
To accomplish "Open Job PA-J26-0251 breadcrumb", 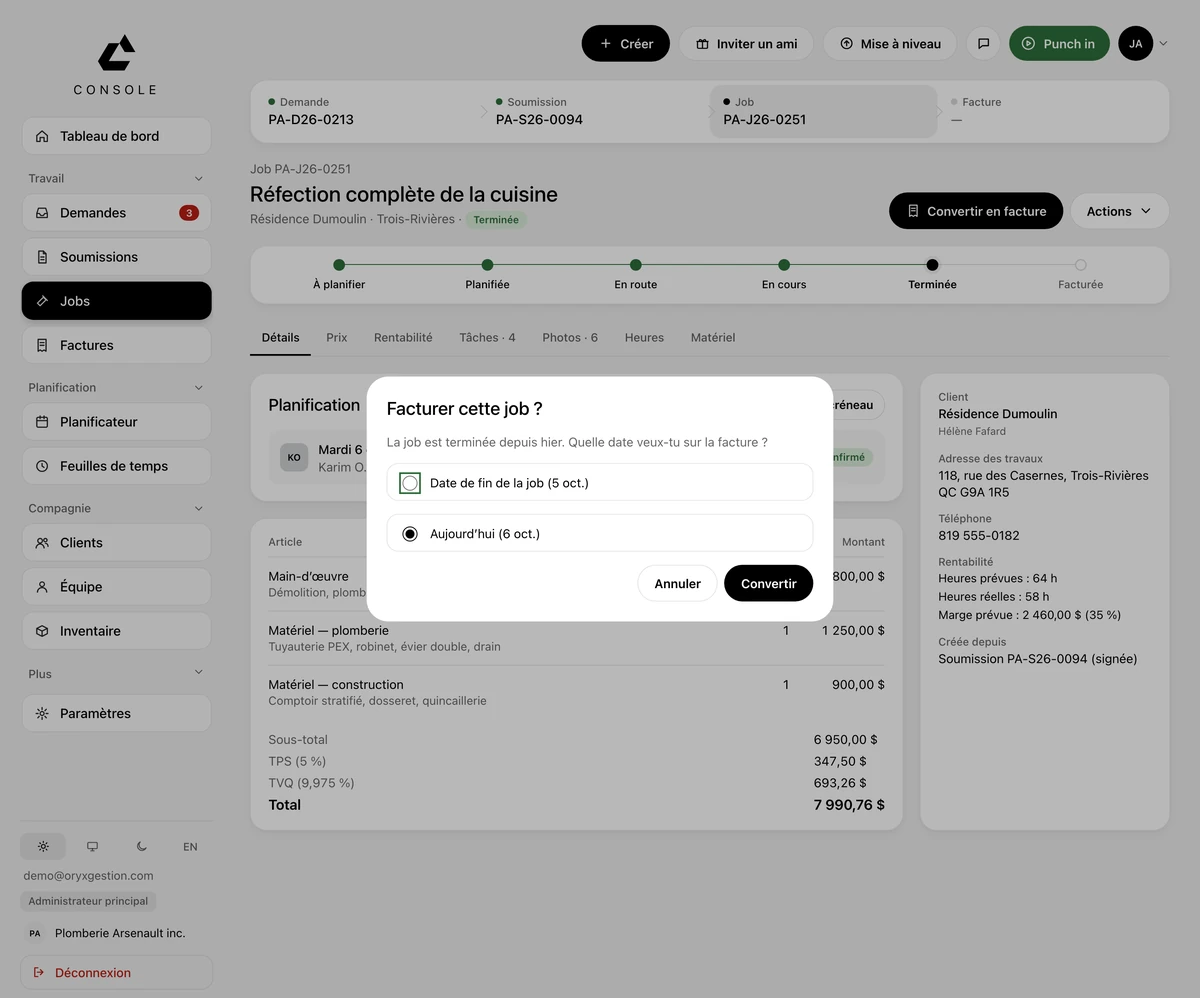I will coord(823,110).
